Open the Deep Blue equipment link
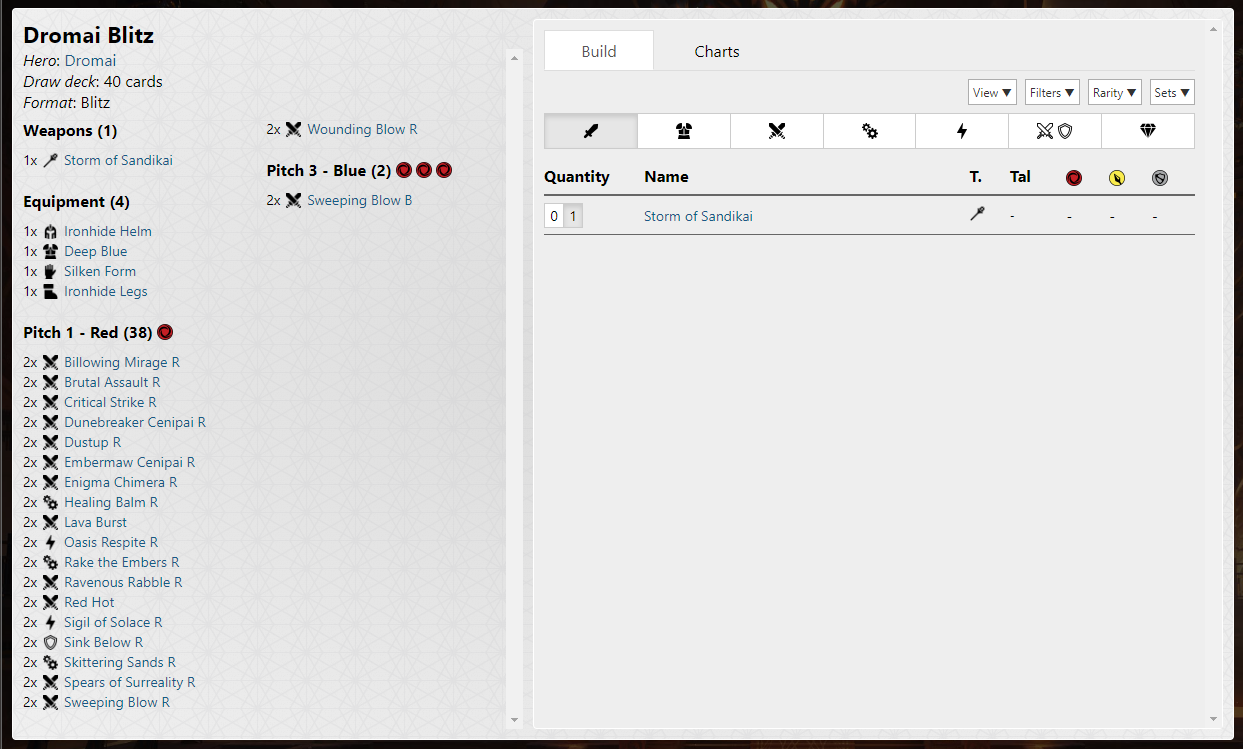Screen dimensions: 1243x749 [x=96, y=251]
